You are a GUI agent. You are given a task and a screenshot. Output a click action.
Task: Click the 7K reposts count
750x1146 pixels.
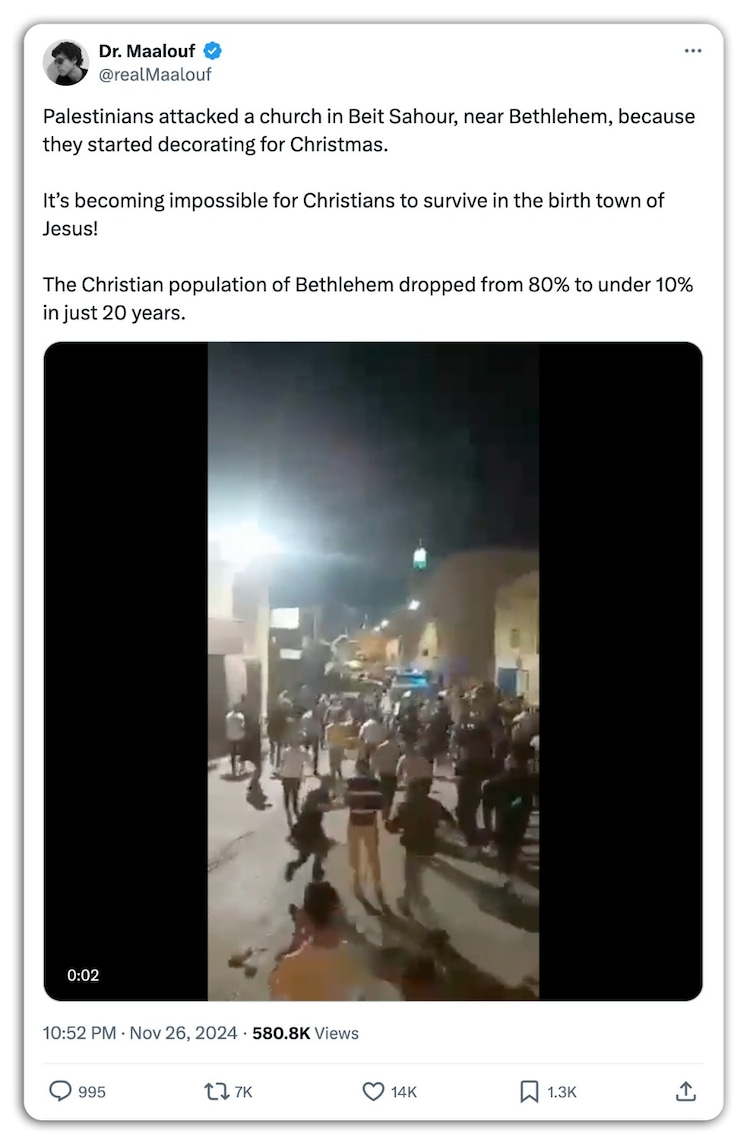tap(243, 1092)
